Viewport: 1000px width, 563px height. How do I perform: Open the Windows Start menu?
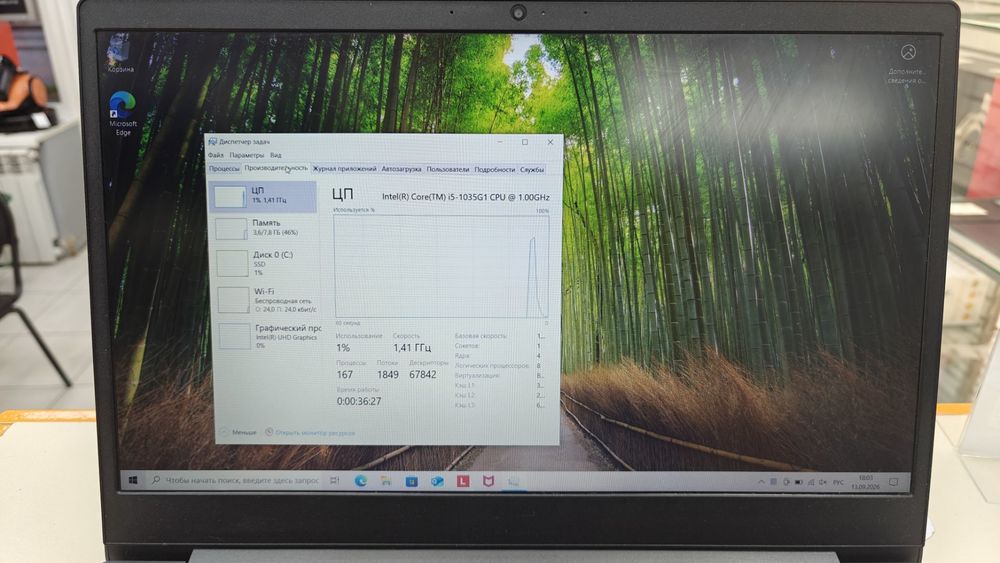(x=133, y=480)
